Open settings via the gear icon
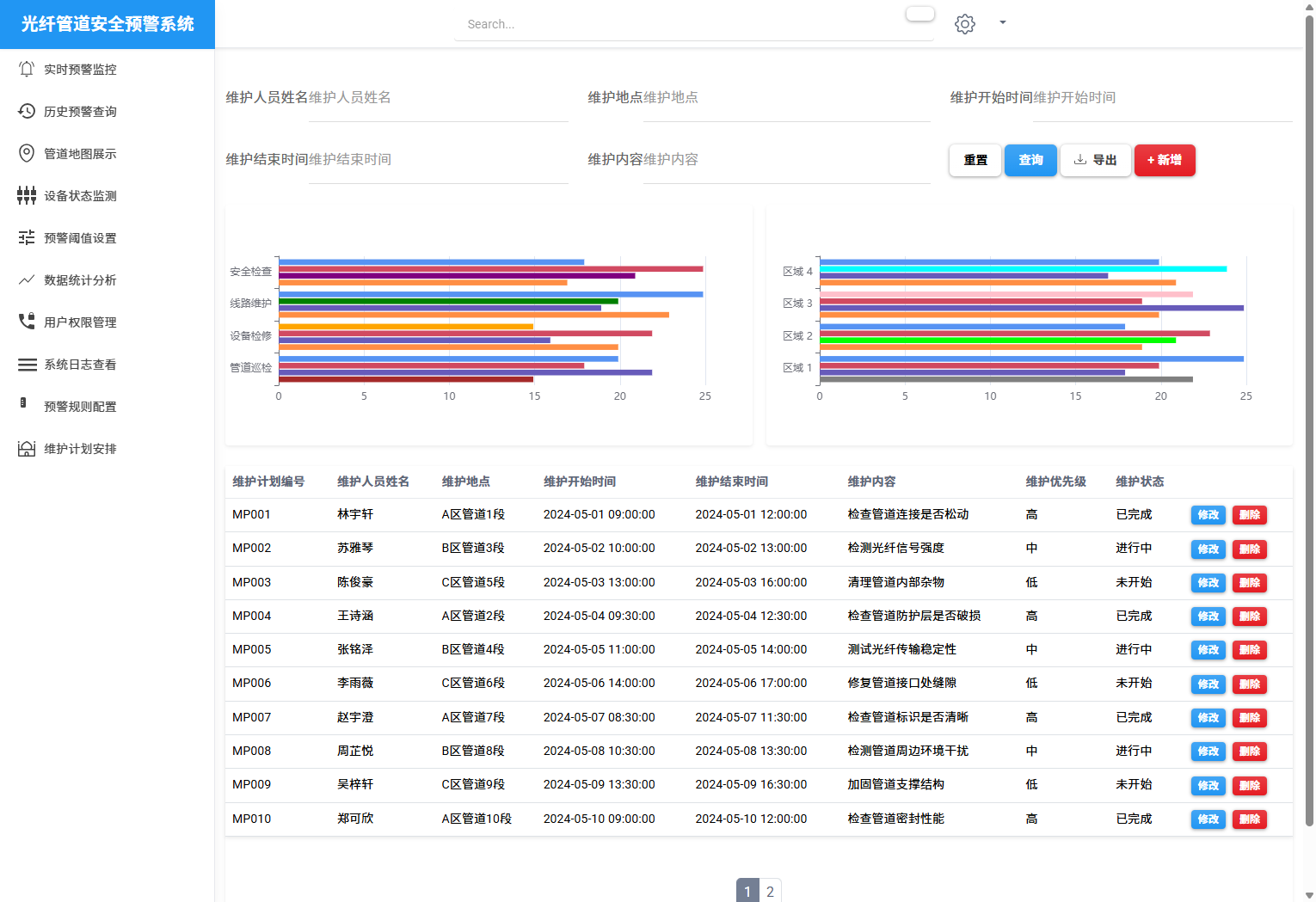The width and height of the screenshot is (1316, 902). [x=964, y=24]
